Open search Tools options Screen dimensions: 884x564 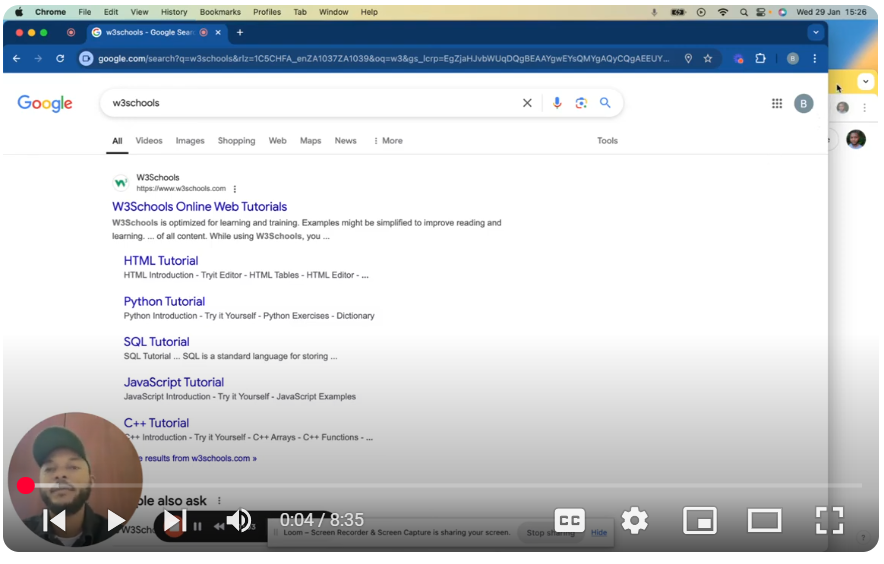pos(607,141)
